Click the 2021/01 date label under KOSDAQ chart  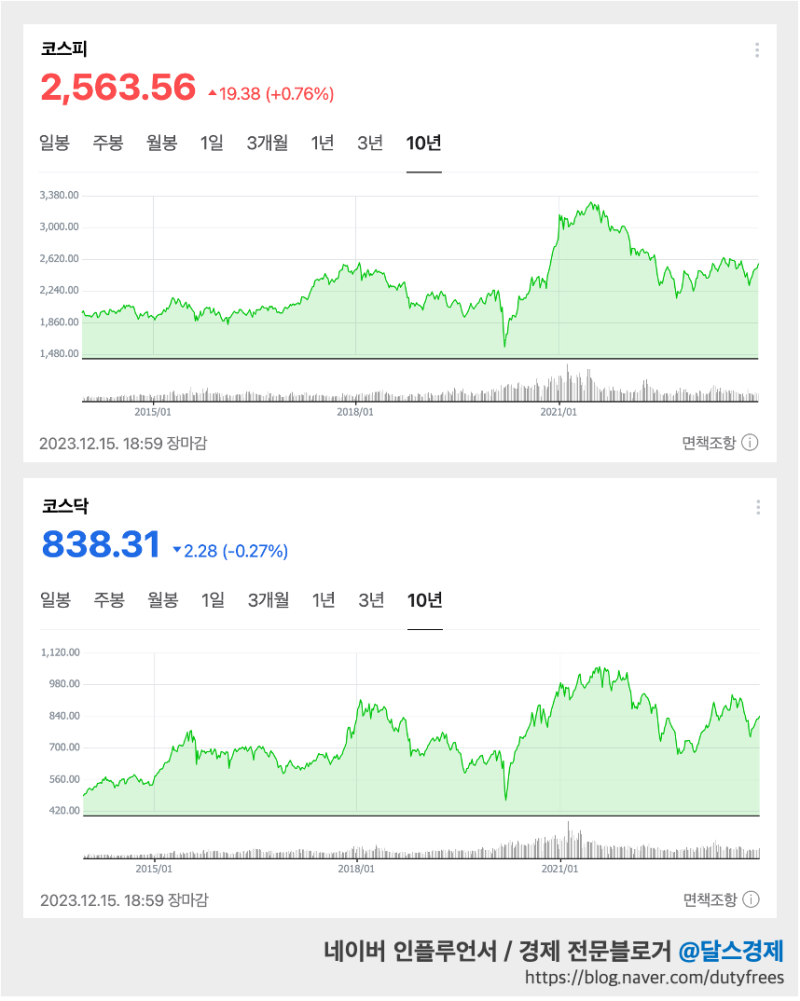coord(560,869)
